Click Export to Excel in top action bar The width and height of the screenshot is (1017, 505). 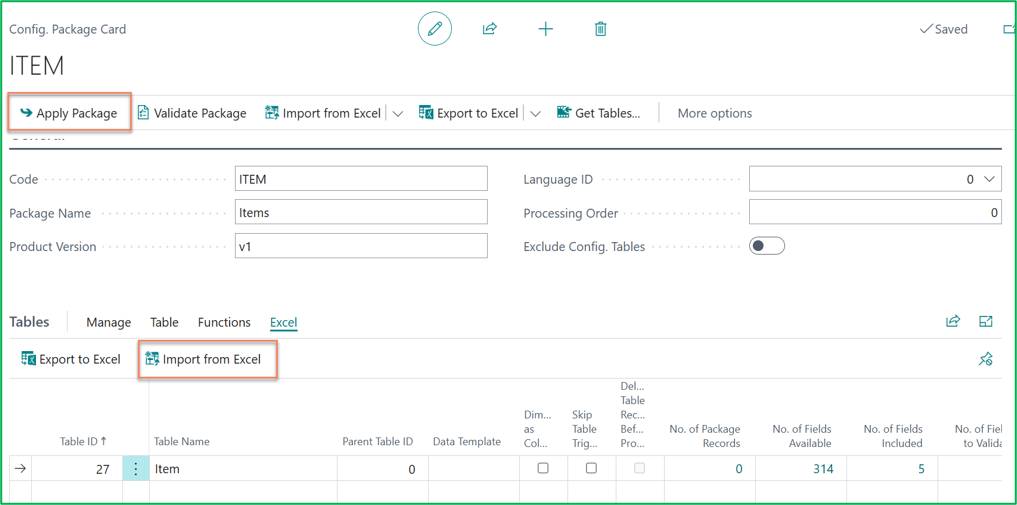click(x=469, y=113)
